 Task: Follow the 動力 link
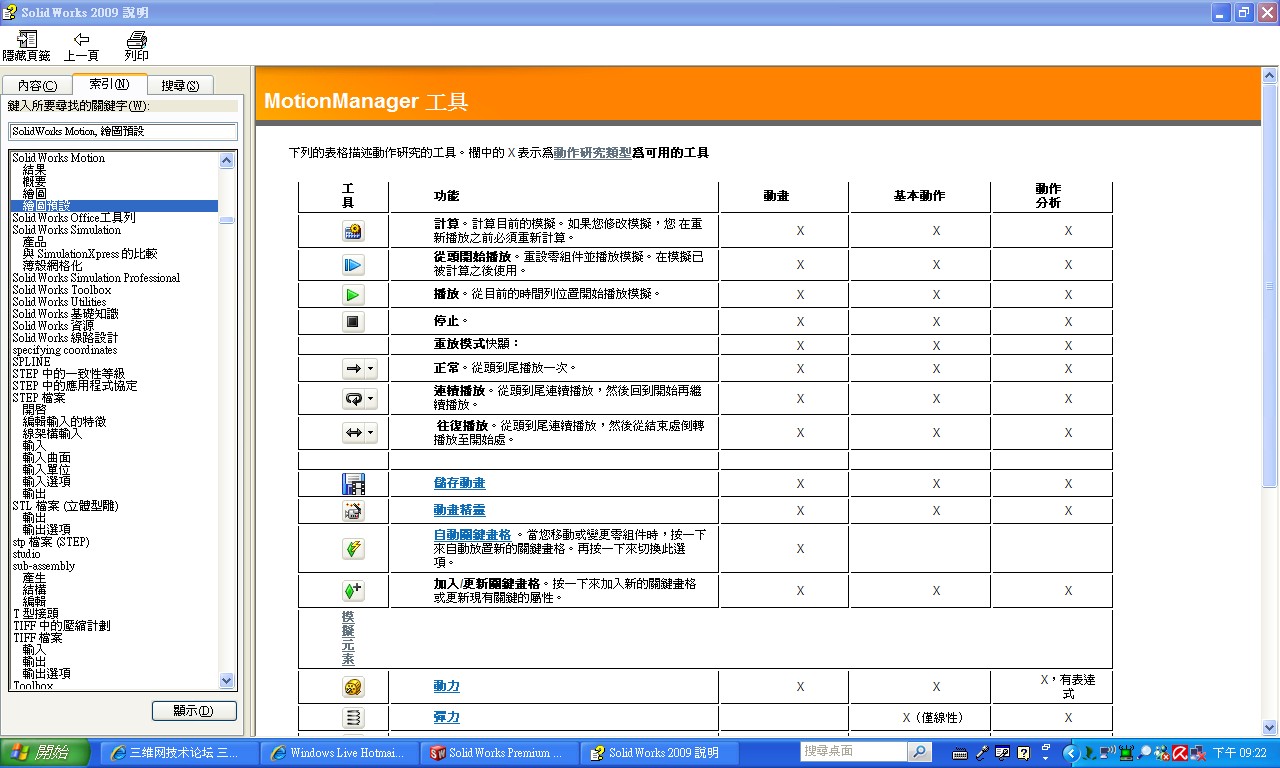point(446,686)
